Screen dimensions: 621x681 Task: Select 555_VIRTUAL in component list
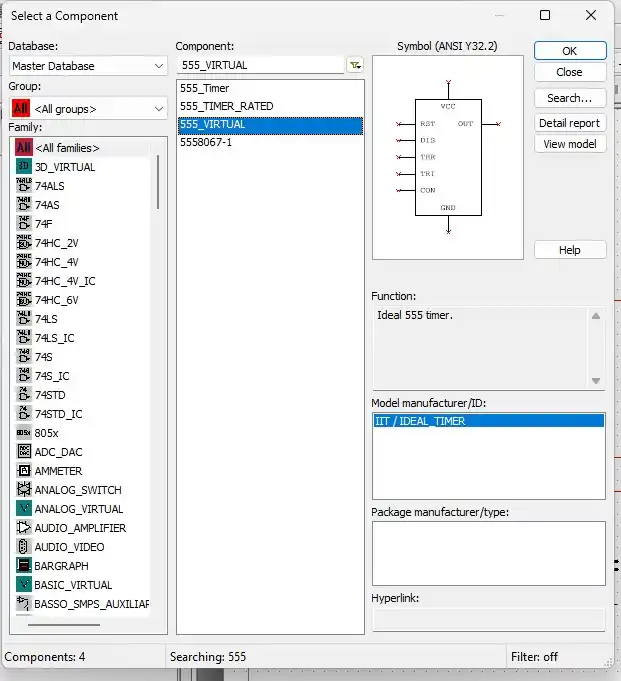click(270, 125)
